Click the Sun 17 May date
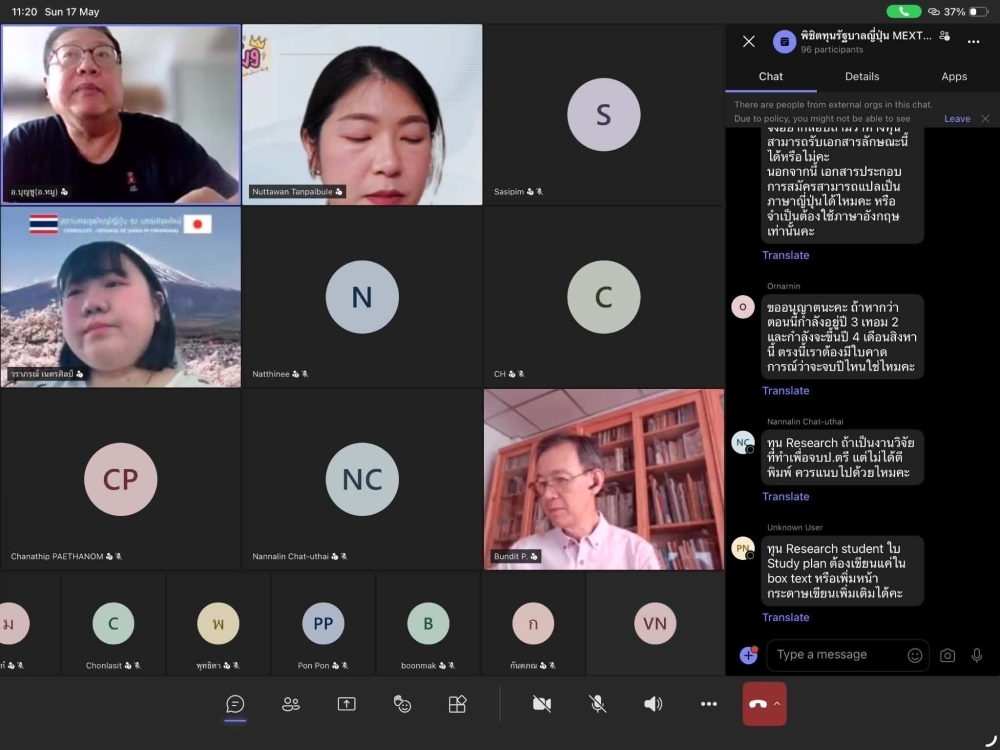 pos(71,11)
